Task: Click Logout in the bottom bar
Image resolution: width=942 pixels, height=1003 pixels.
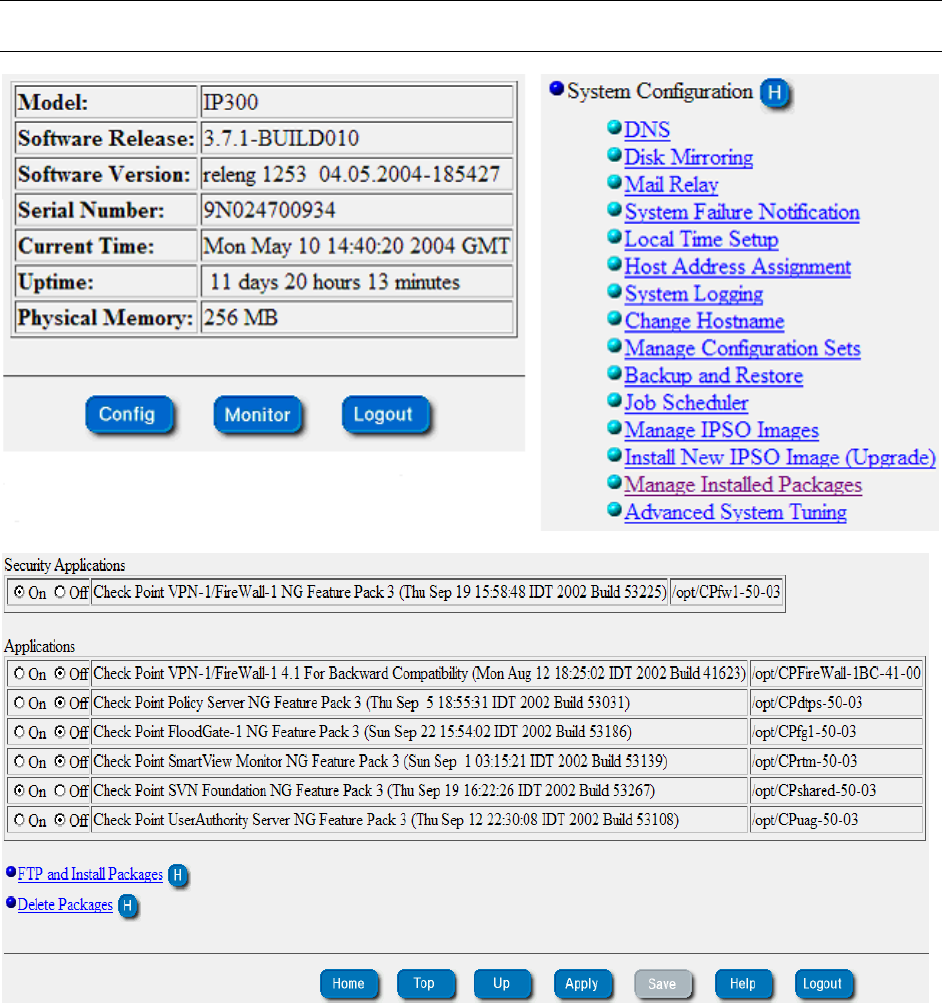Action: (823, 984)
